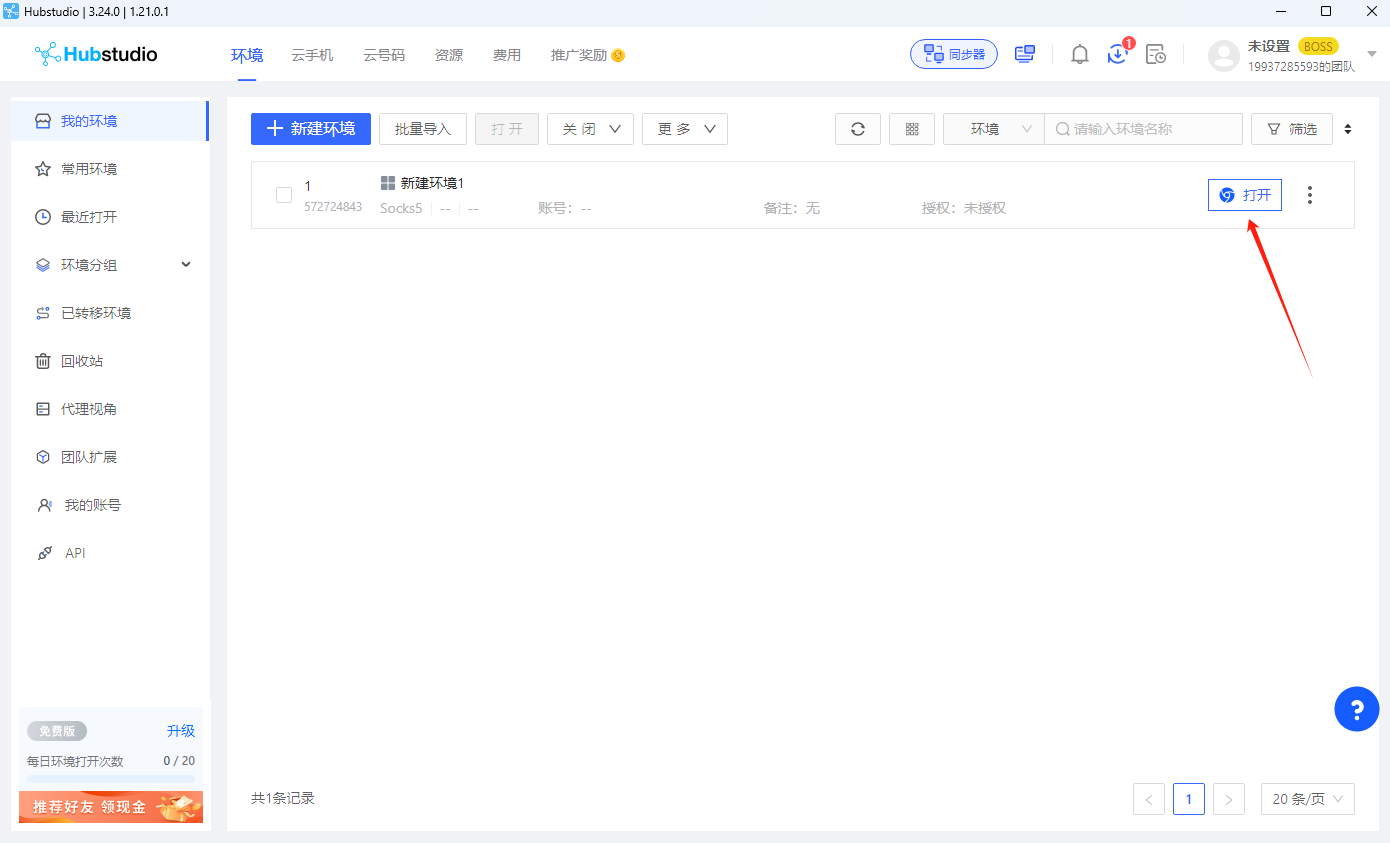Click the download update icon with badge

pyautogui.click(x=1118, y=54)
